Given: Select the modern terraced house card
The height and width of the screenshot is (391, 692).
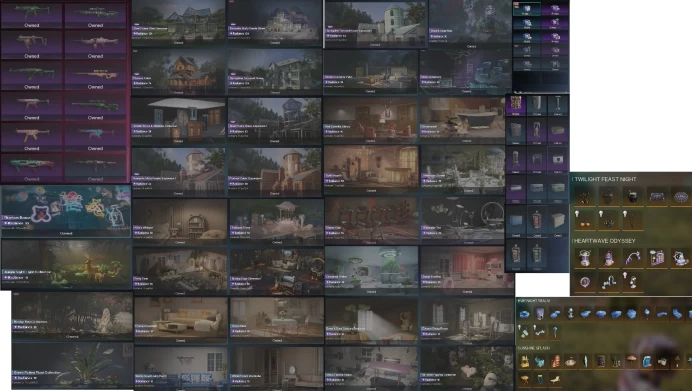Looking at the screenshot, I should [275, 71].
